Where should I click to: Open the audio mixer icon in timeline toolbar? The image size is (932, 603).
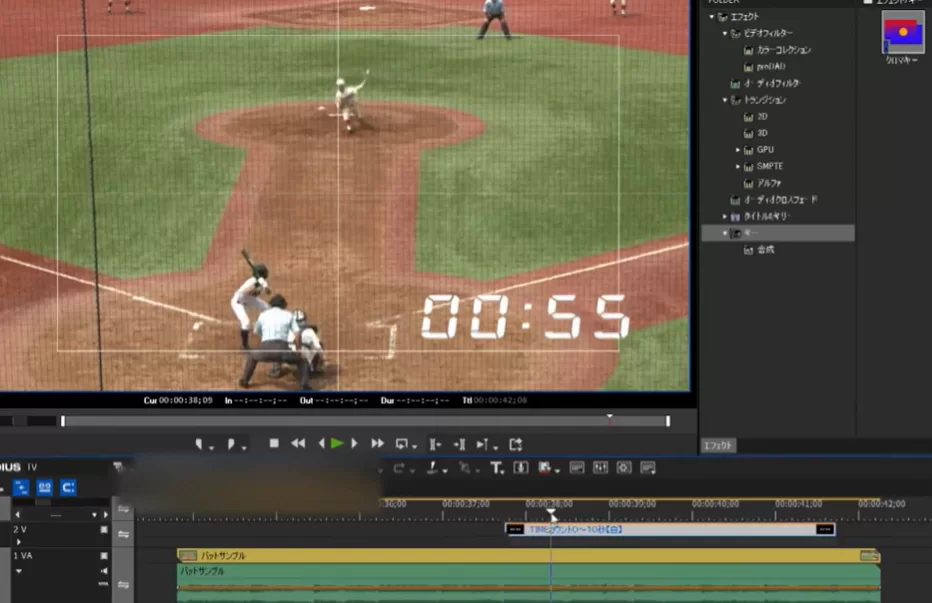pos(600,468)
